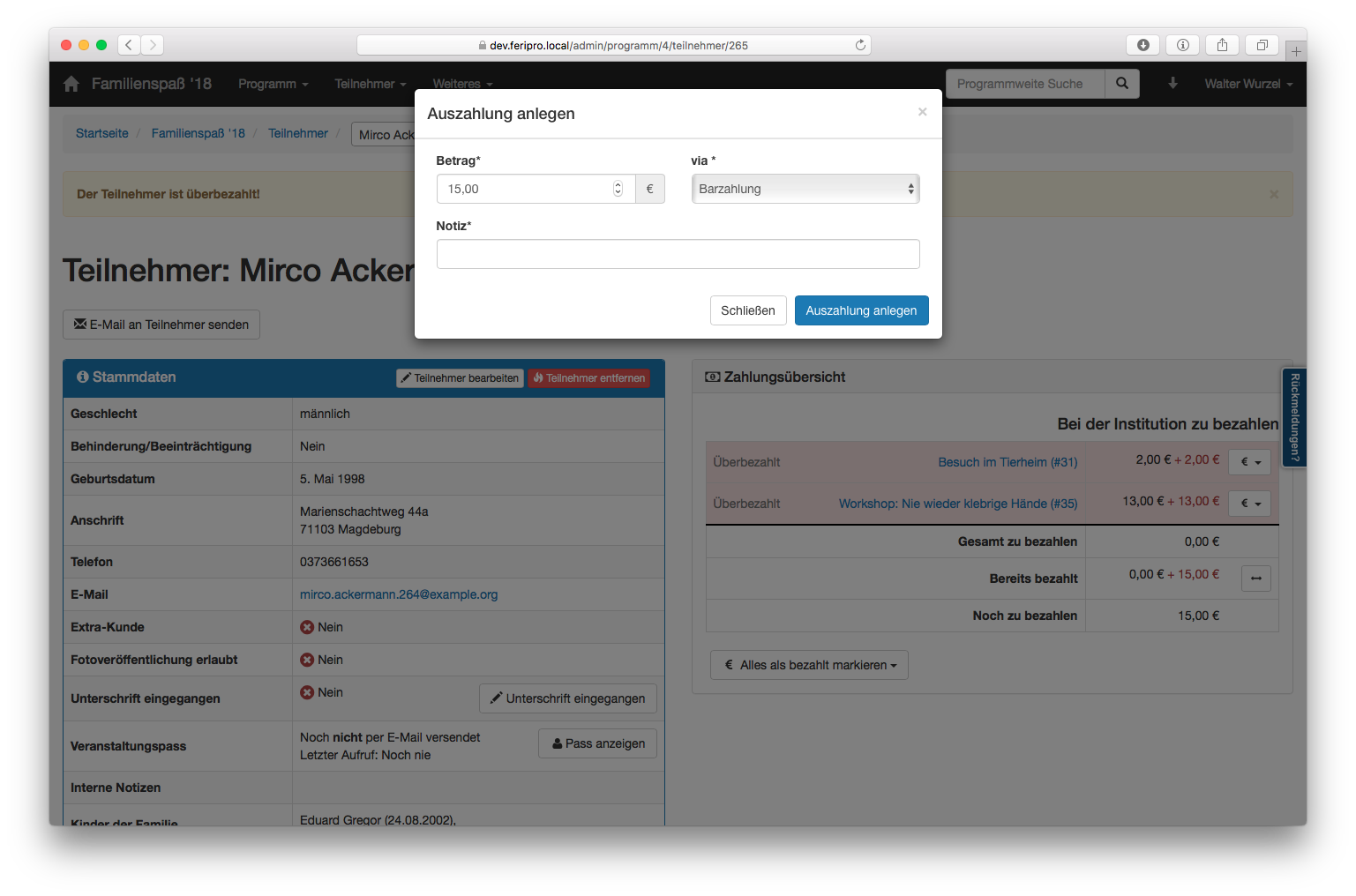Click the Auszahlung anlegen submit button
This screenshot has width=1356, height=896.
pos(861,310)
